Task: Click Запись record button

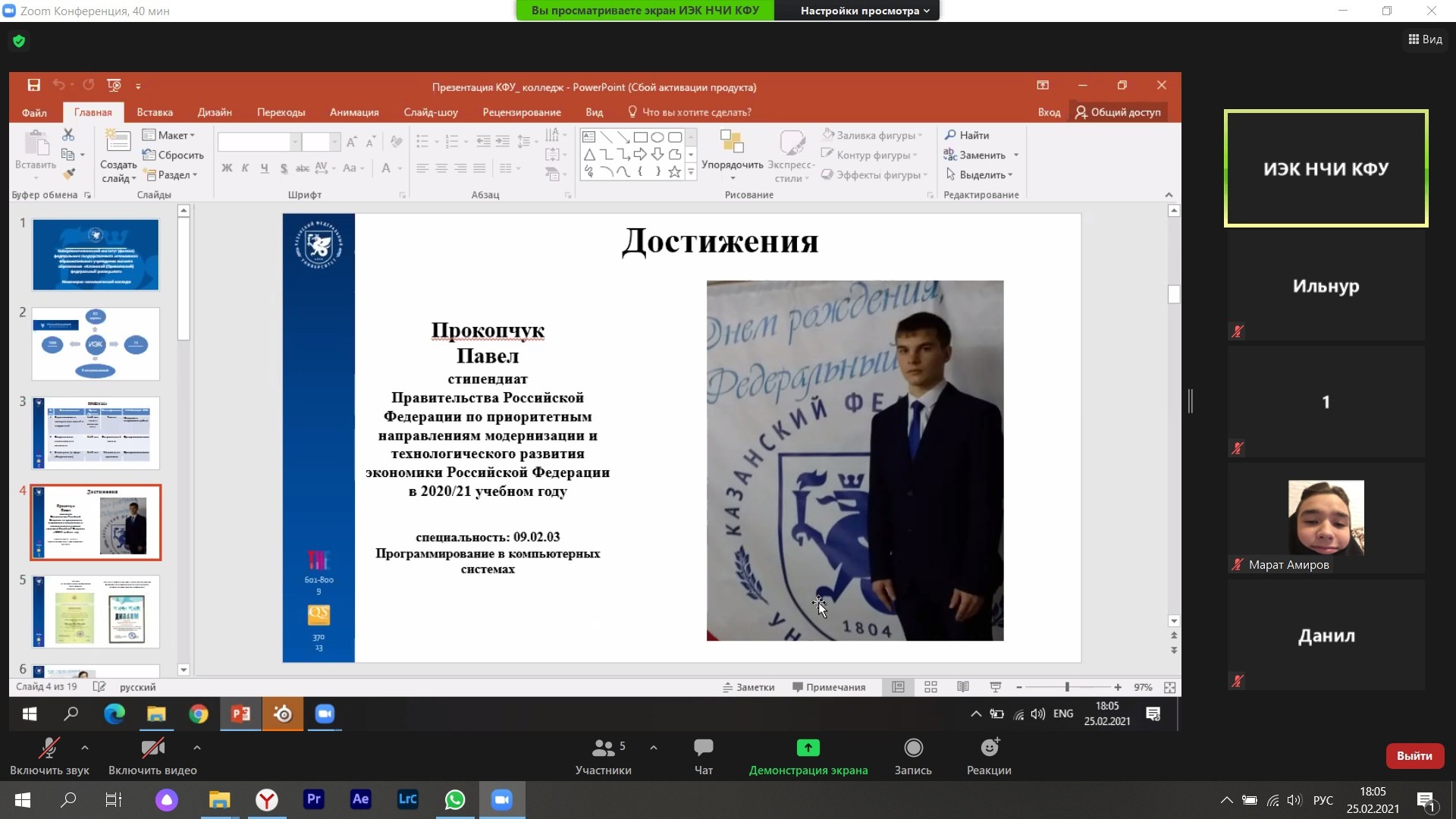Action: pos(913,756)
